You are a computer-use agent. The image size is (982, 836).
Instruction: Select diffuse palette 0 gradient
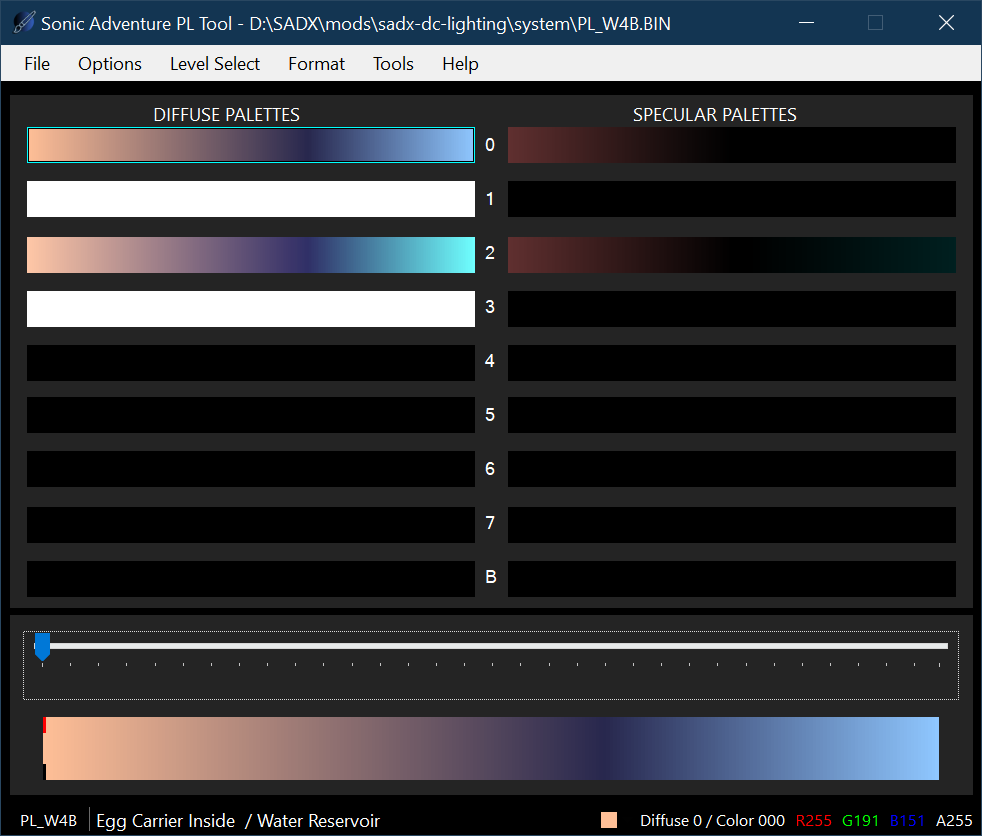pyautogui.click(x=250, y=145)
